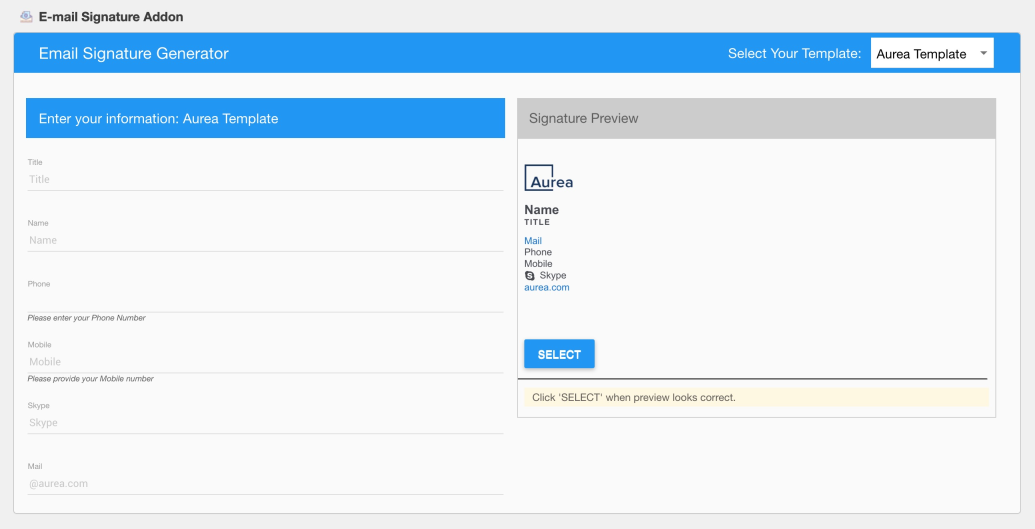Open the aurea.com link in preview
The height and width of the screenshot is (529, 1035).
pyautogui.click(x=547, y=287)
